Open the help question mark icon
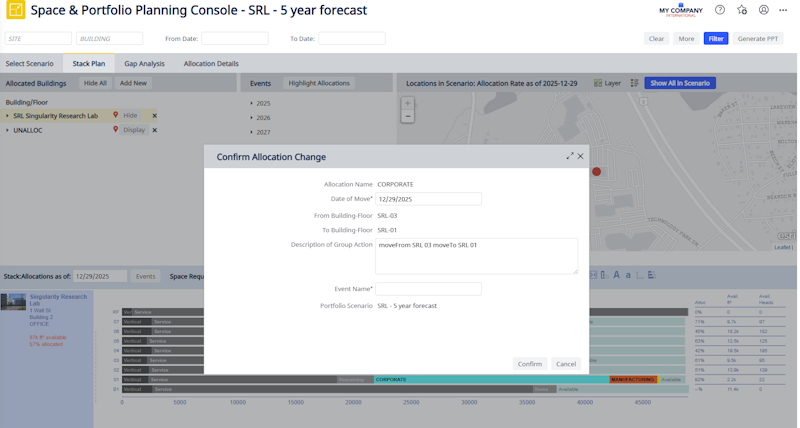Viewport: 800px width, 428px height. click(x=720, y=10)
